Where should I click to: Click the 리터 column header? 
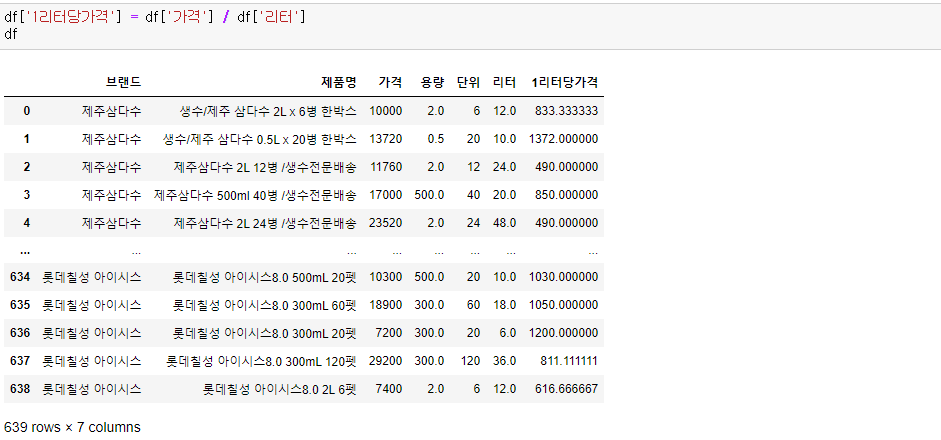point(504,82)
